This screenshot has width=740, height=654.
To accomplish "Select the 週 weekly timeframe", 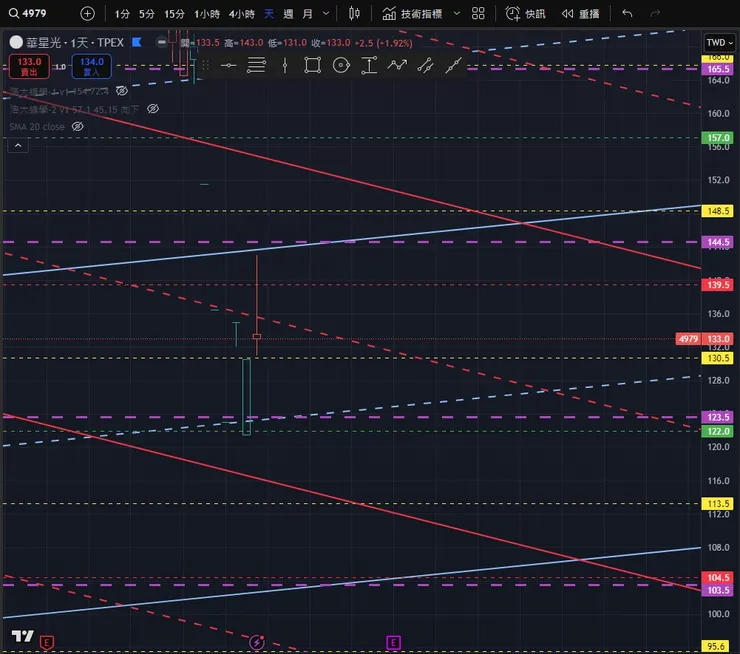I will (x=288, y=14).
